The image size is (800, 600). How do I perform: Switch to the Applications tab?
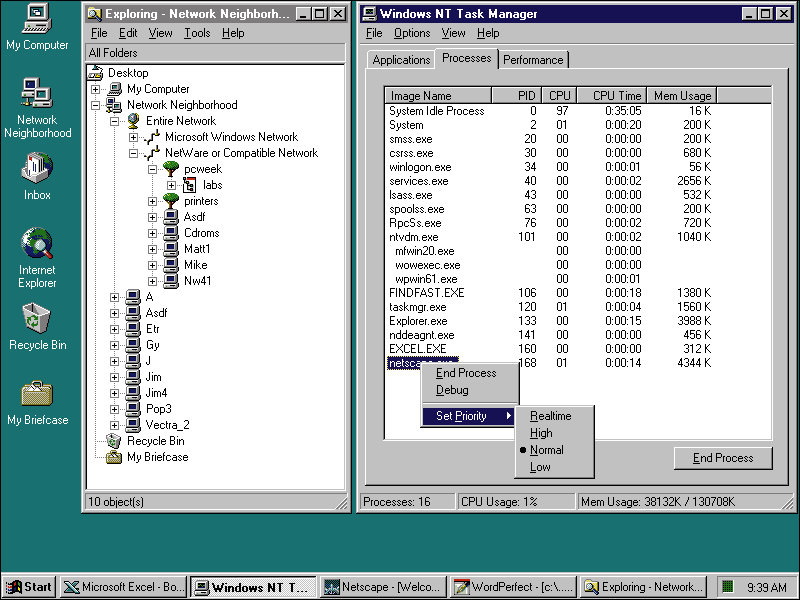coord(401,60)
